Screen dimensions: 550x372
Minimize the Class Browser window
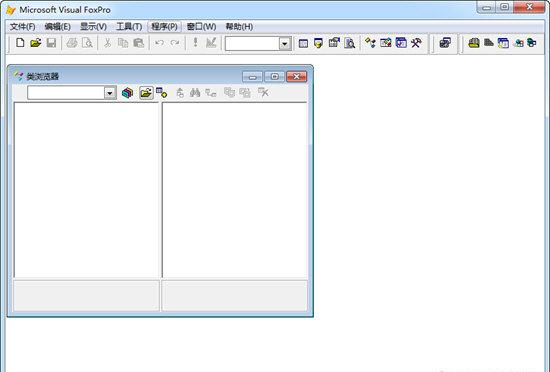(x=252, y=76)
